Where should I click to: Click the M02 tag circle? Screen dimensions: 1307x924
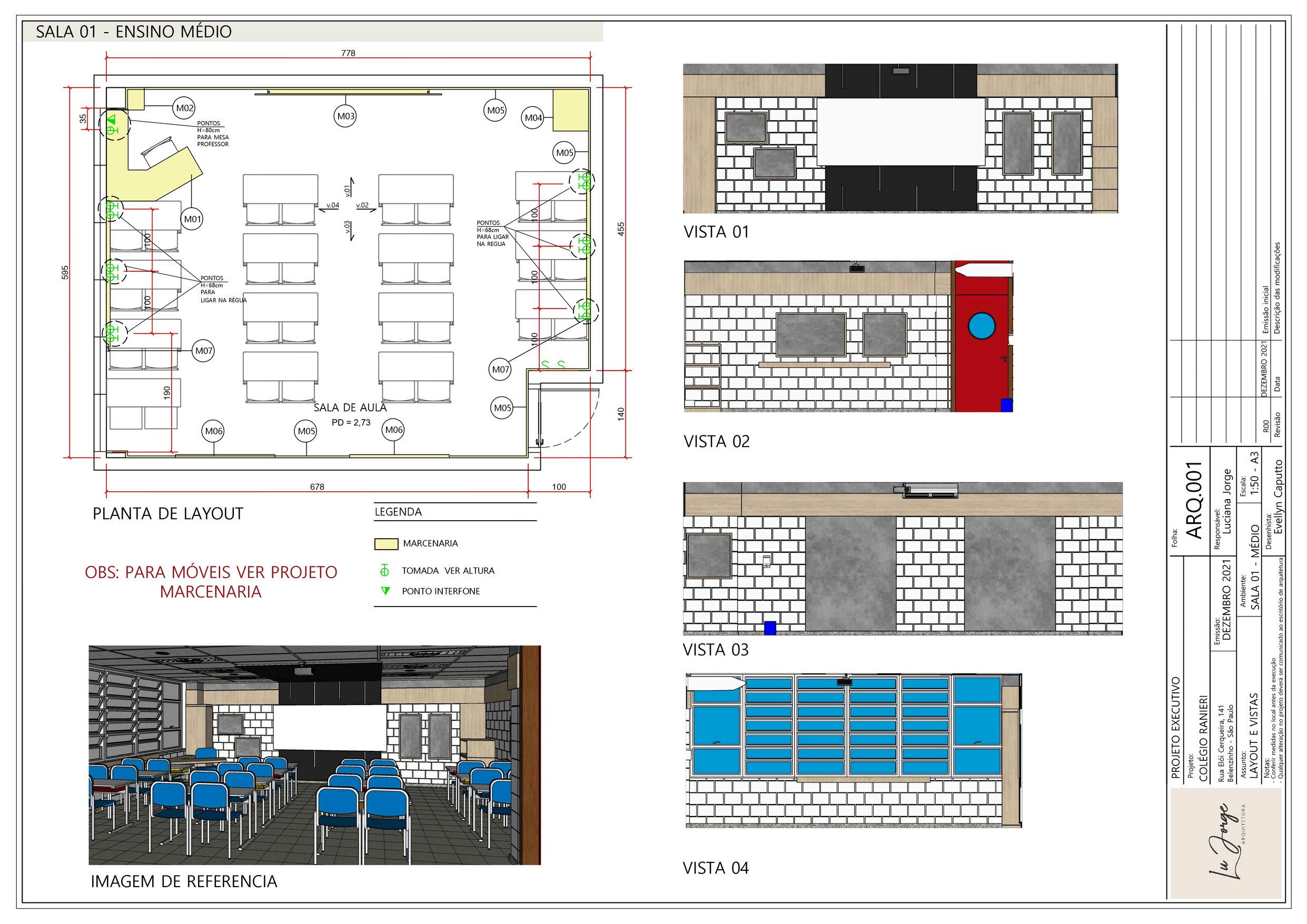point(184,108)
